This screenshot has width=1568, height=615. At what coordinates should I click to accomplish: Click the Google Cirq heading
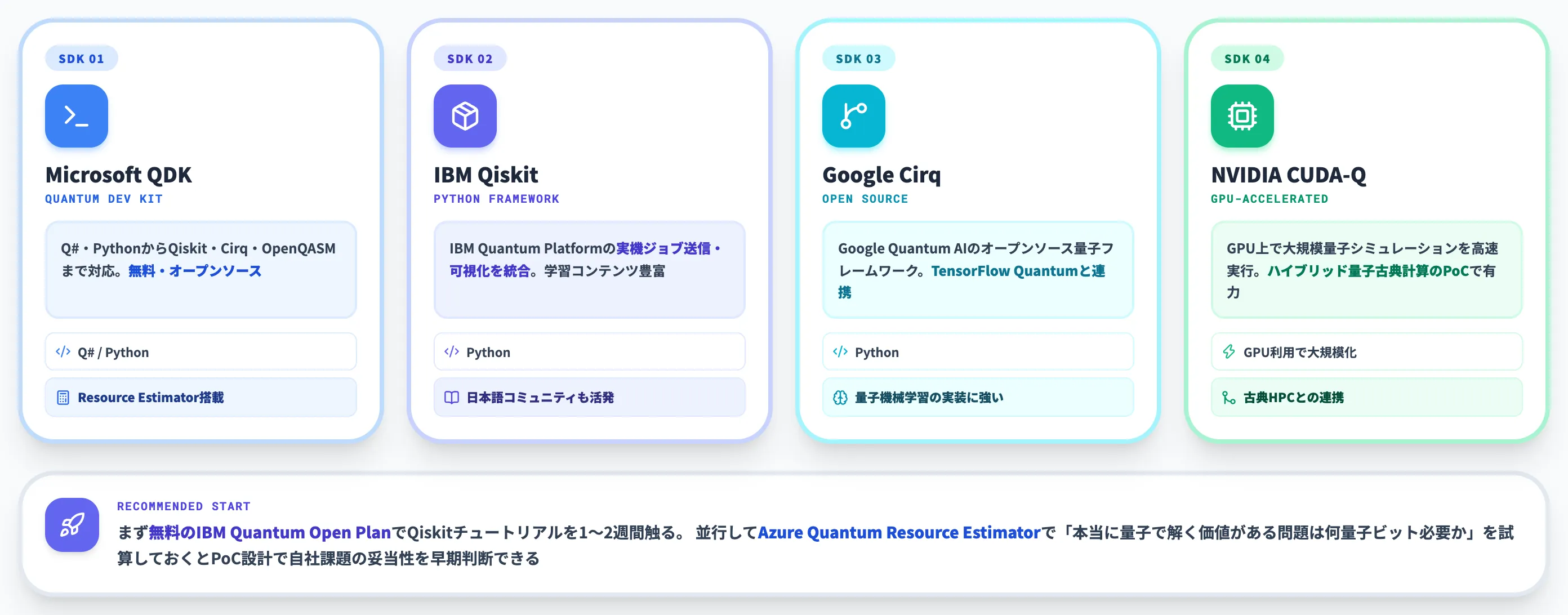click(881, 175)
